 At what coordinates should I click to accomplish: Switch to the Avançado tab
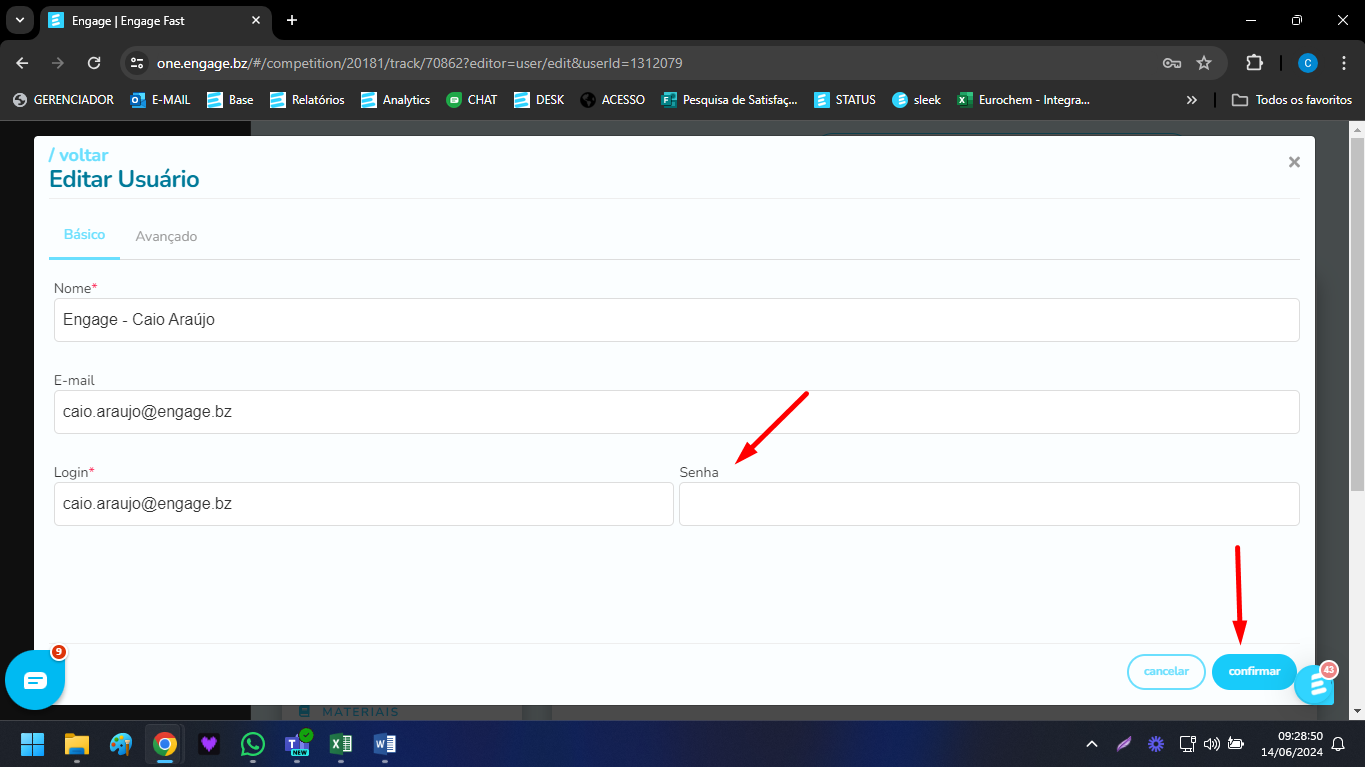tap(166, 237)
